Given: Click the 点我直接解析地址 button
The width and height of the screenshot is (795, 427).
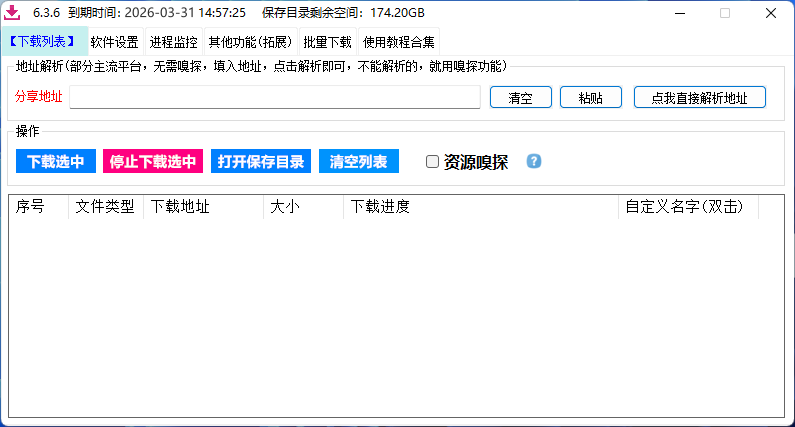Looking at the screenshot, I should [699, 97].
